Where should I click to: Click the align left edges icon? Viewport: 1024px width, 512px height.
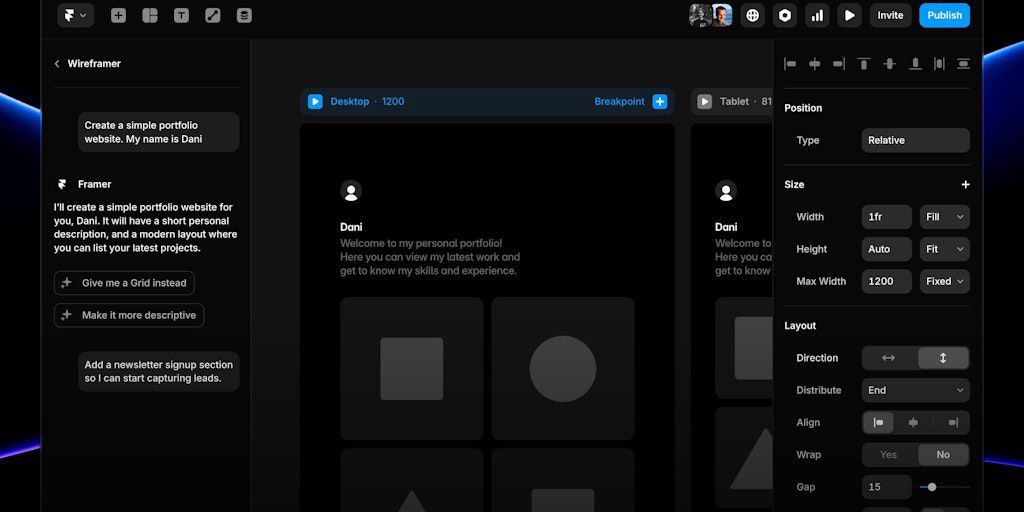[790, 63]
